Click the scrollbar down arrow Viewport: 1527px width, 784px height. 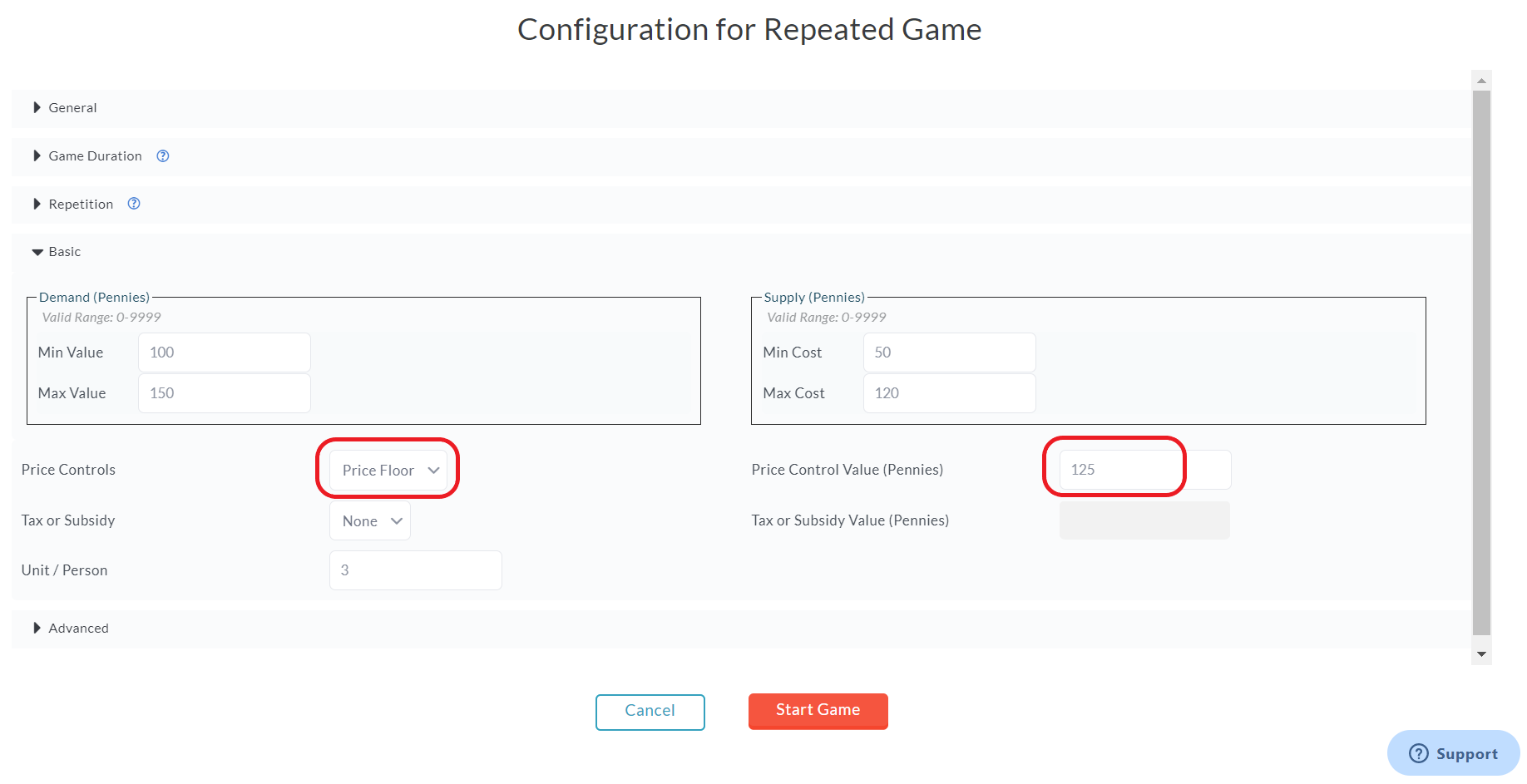click(1481, 654)
